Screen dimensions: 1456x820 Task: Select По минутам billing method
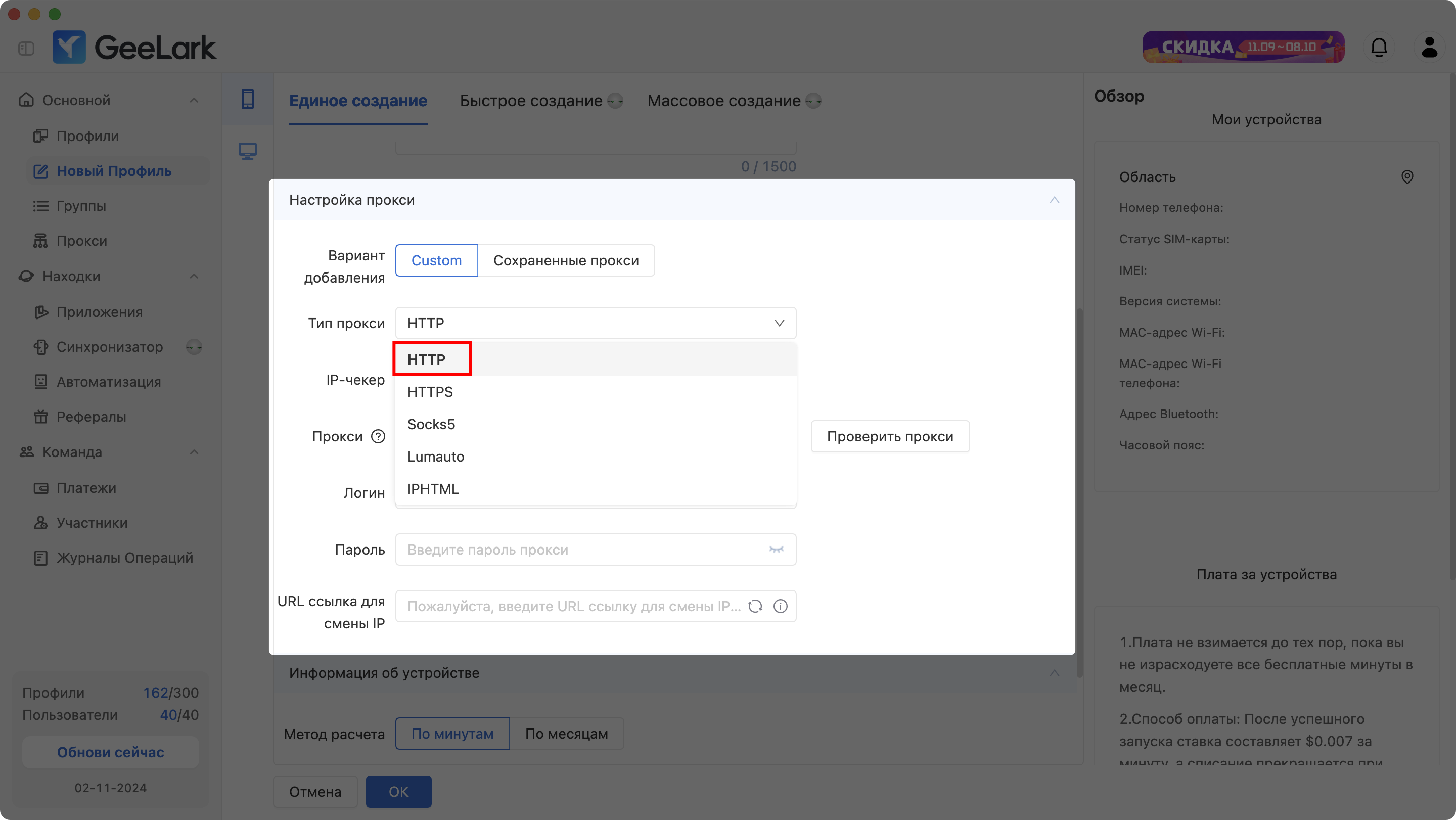pos(452,734)
